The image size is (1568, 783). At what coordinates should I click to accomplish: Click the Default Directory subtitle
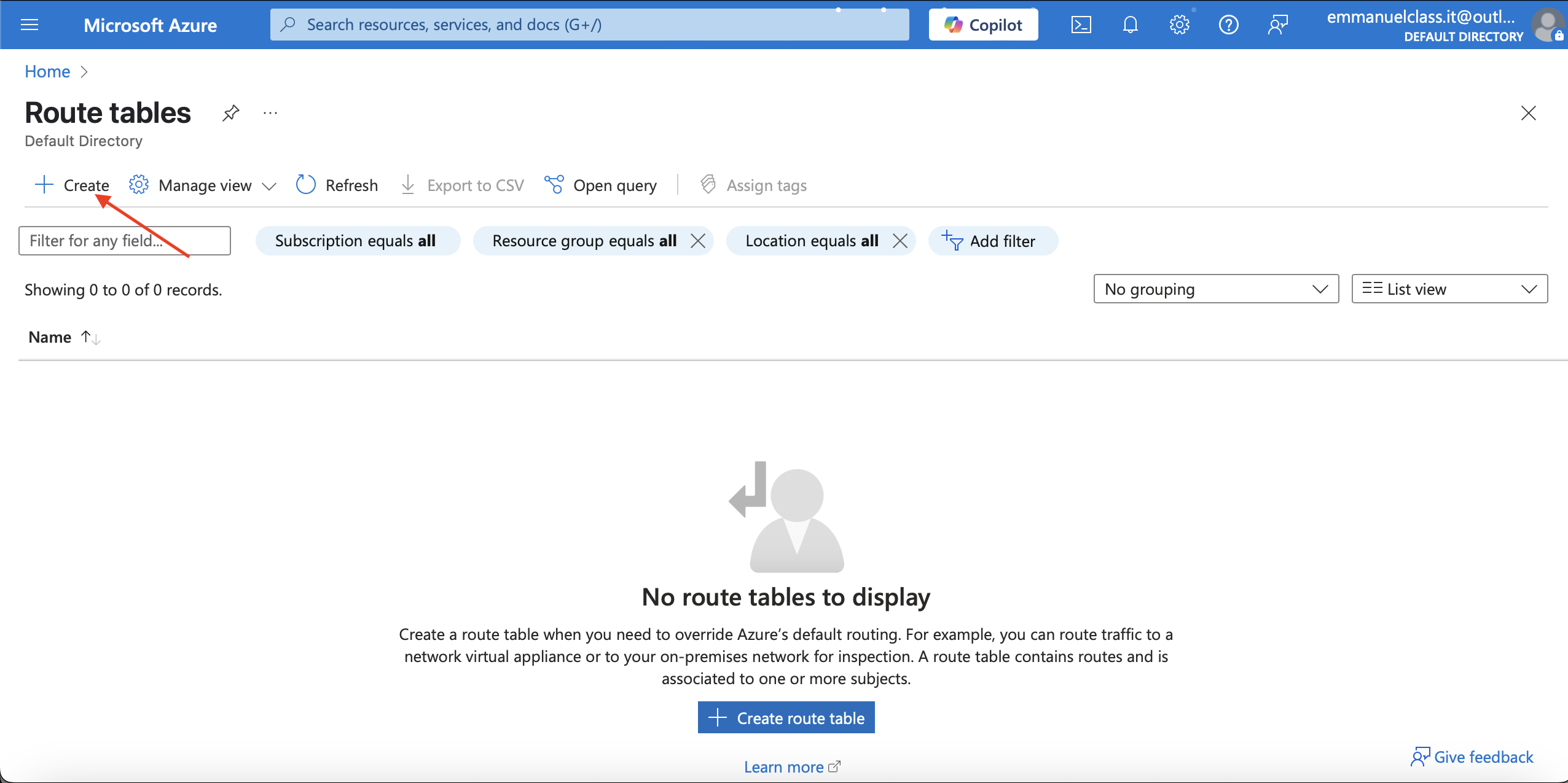84,141
